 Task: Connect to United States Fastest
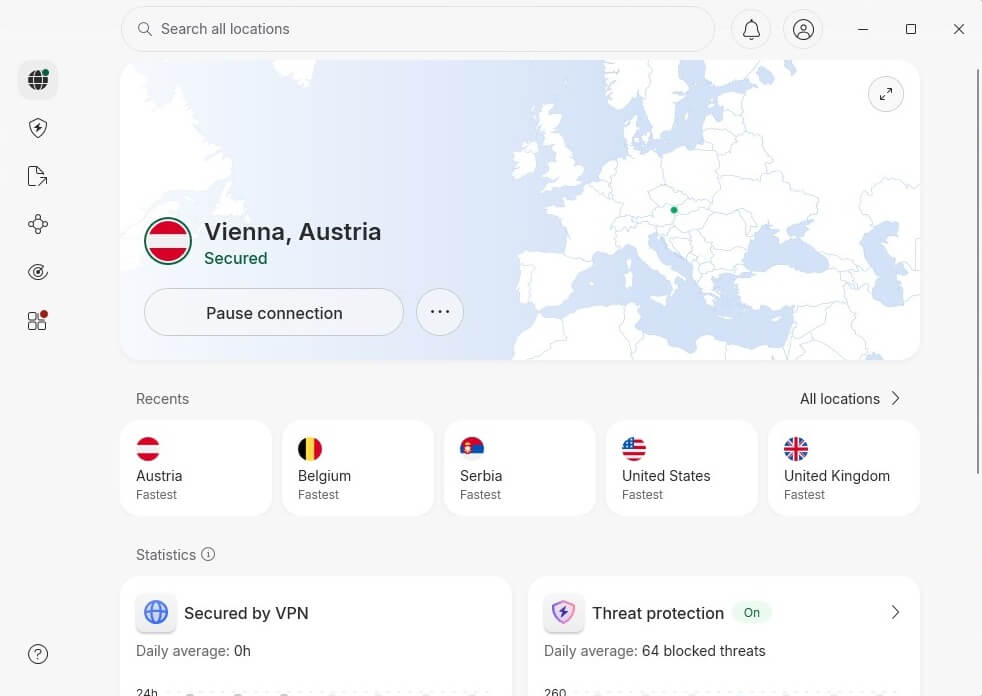[682, 468]
